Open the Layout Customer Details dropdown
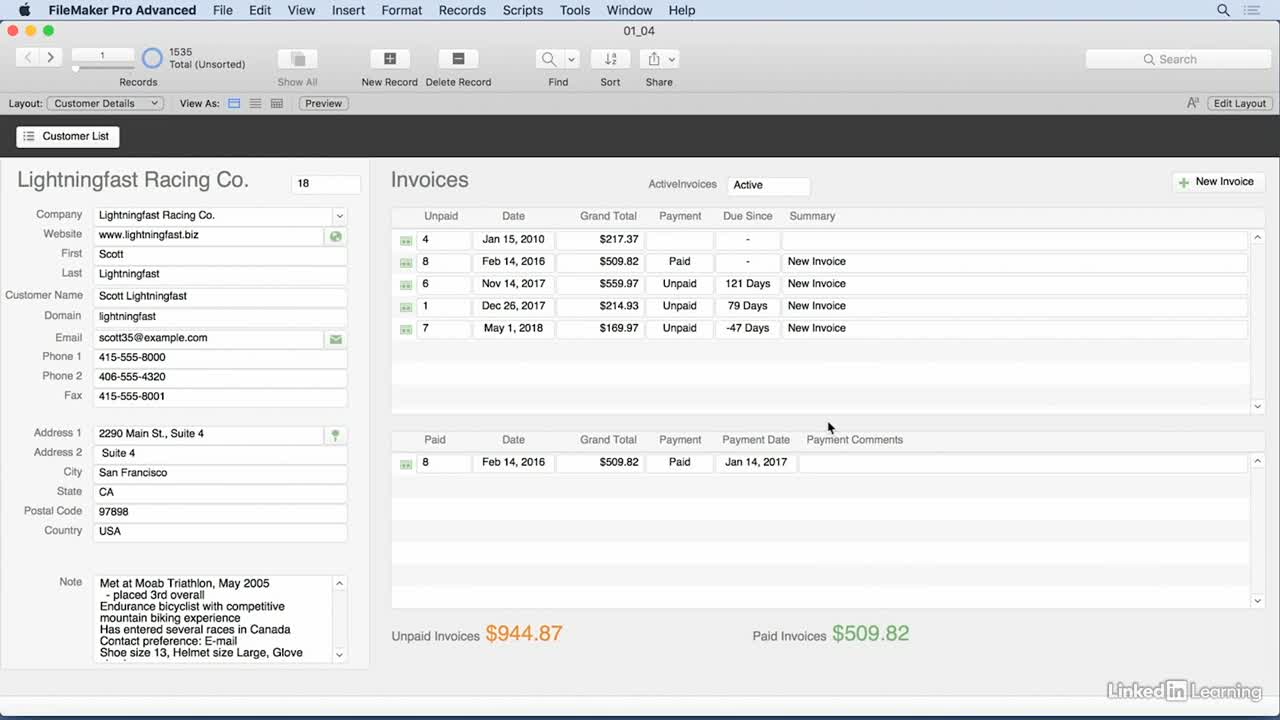Viewport: 1280px width, 720px height. (x=105, y=103)
